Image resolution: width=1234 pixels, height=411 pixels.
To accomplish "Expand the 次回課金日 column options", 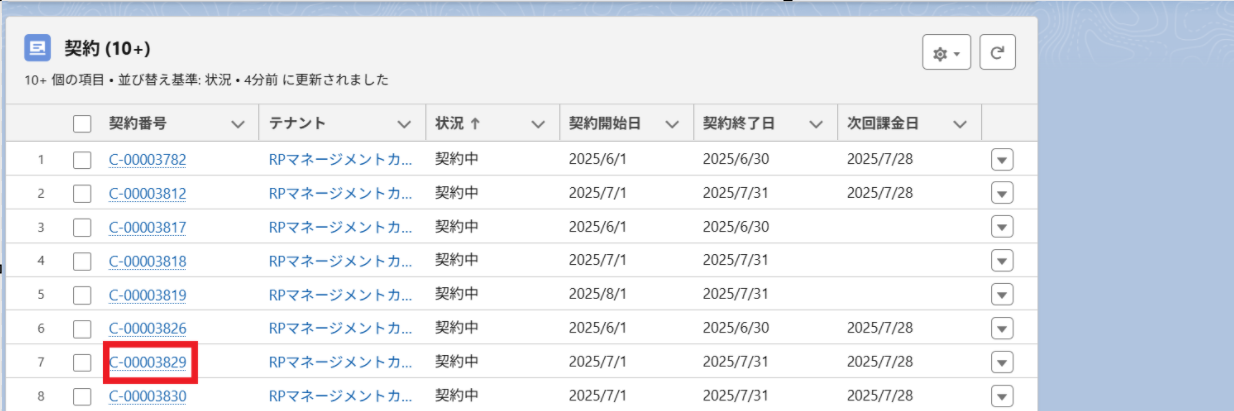I will point(960,125).
